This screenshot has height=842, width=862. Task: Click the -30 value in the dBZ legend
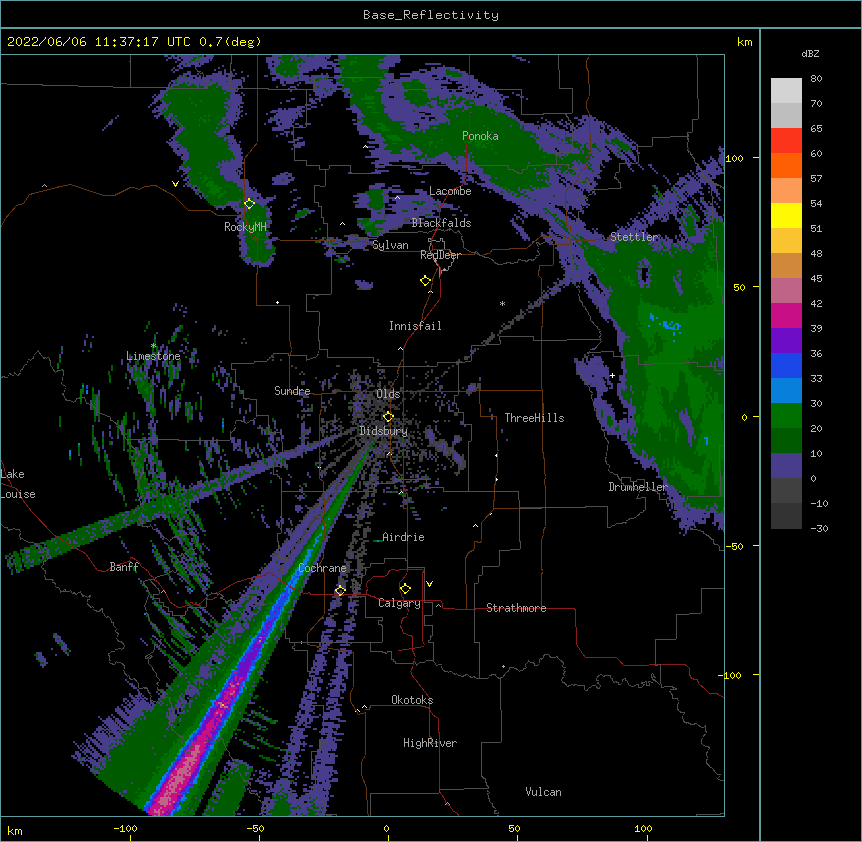[x=819, y=528]
